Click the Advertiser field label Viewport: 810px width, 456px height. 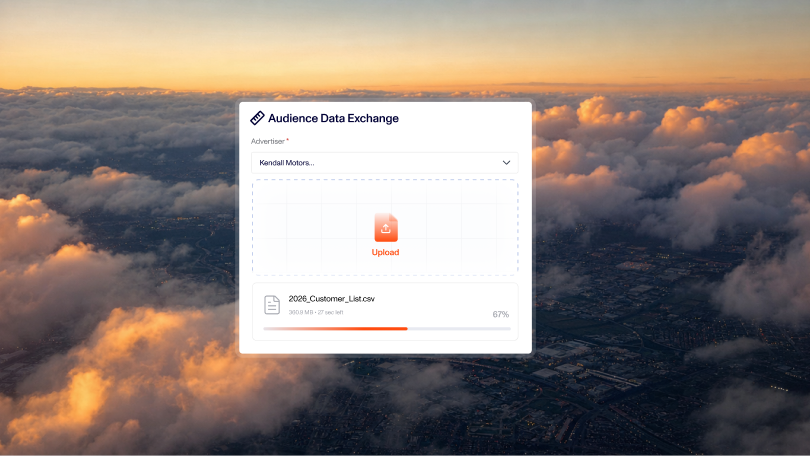[268, 141]
